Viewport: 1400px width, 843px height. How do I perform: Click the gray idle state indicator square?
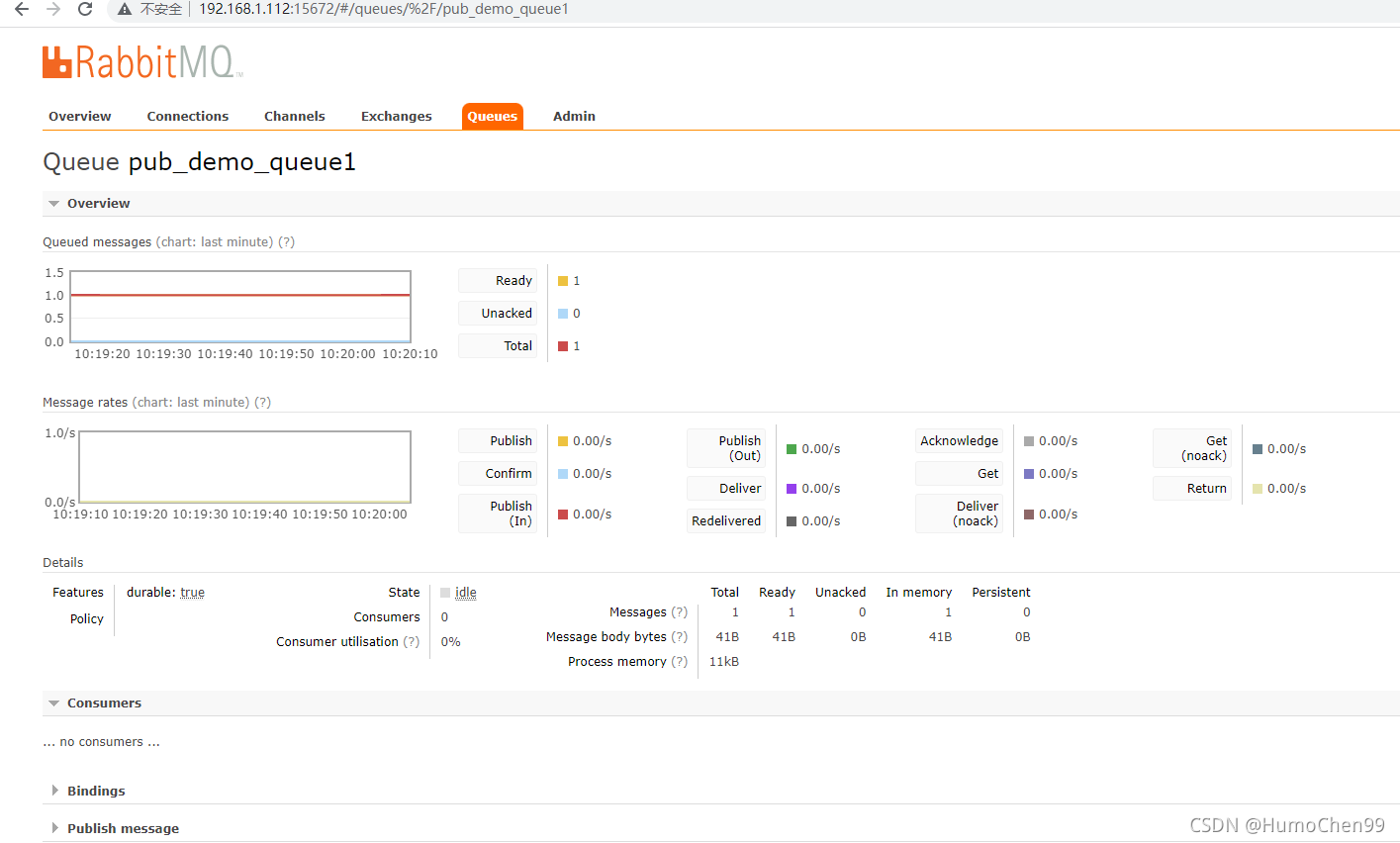445,593
